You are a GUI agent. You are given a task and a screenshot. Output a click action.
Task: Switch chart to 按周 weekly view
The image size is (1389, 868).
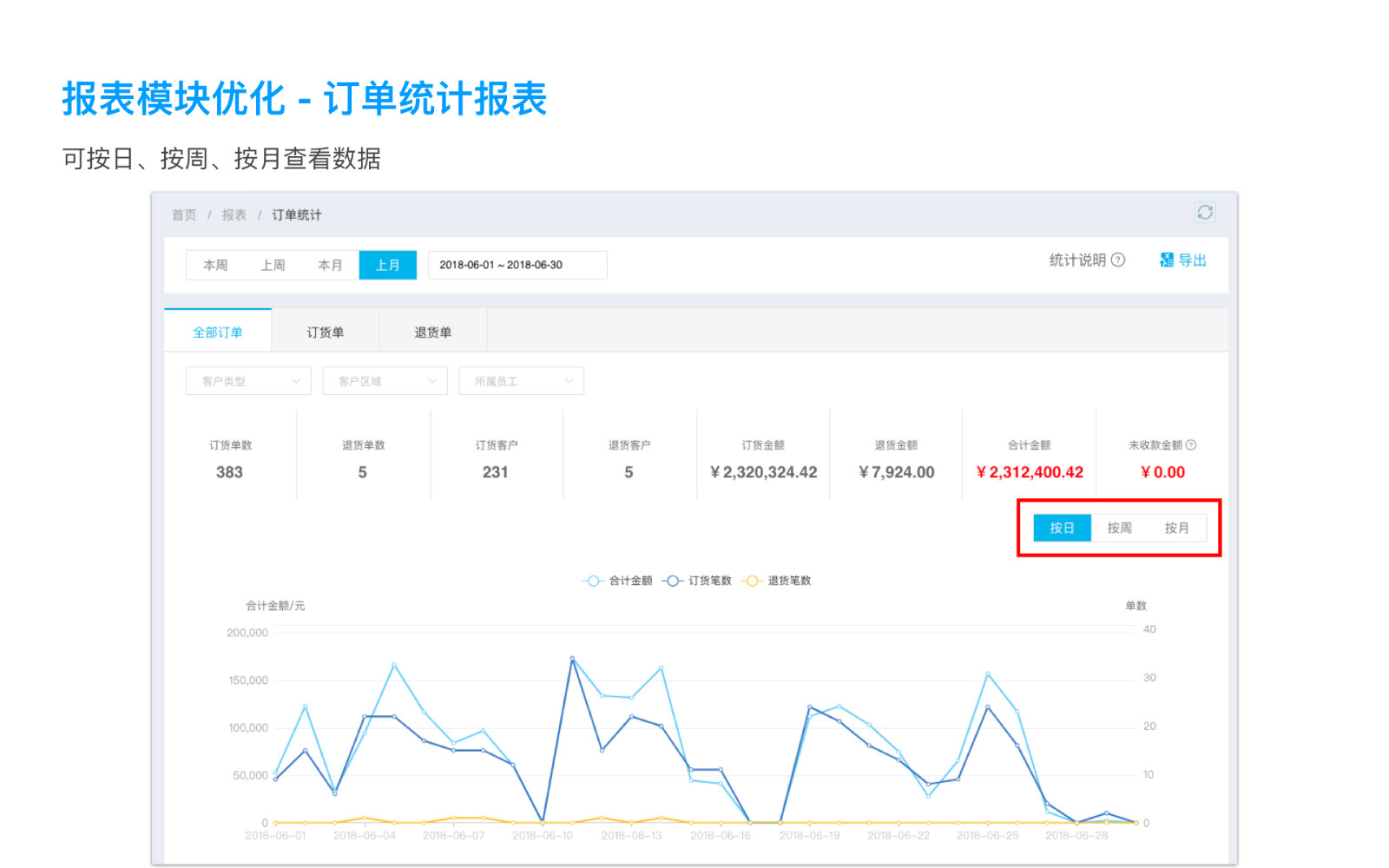(x=1119, y=528)
